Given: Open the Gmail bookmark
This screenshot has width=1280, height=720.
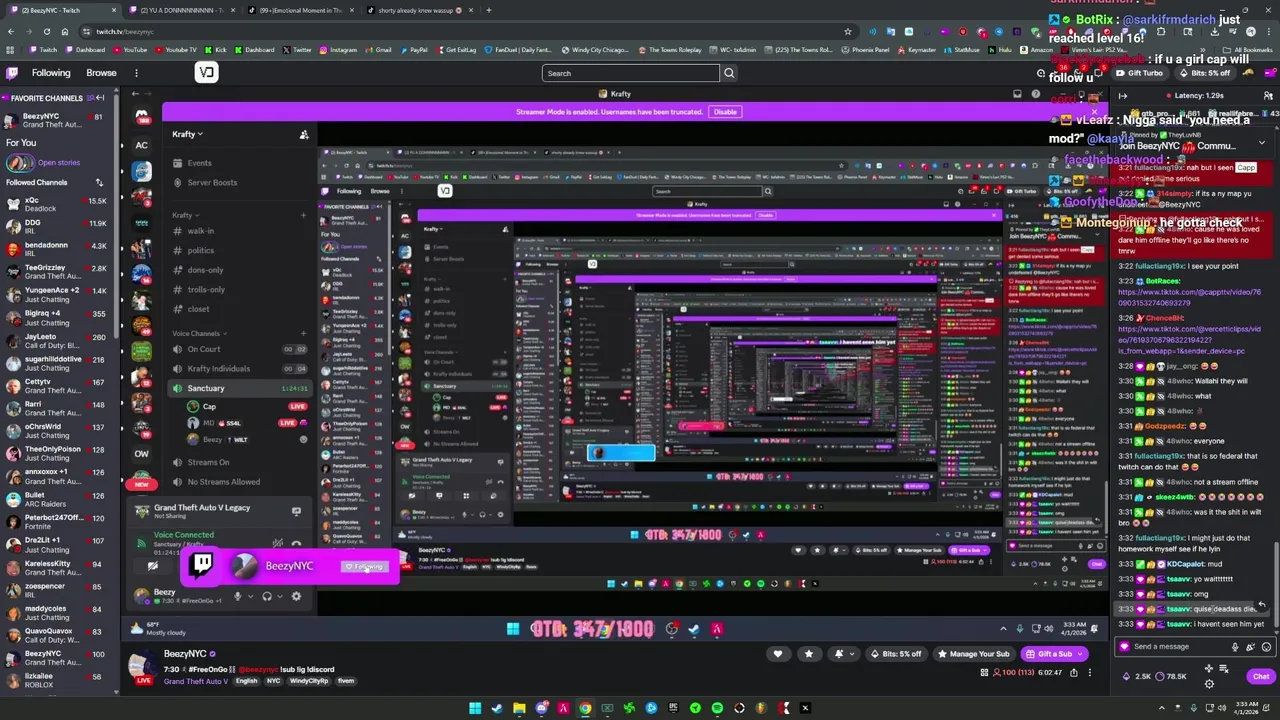Looking at the screenshot, I should coord(379,49).
